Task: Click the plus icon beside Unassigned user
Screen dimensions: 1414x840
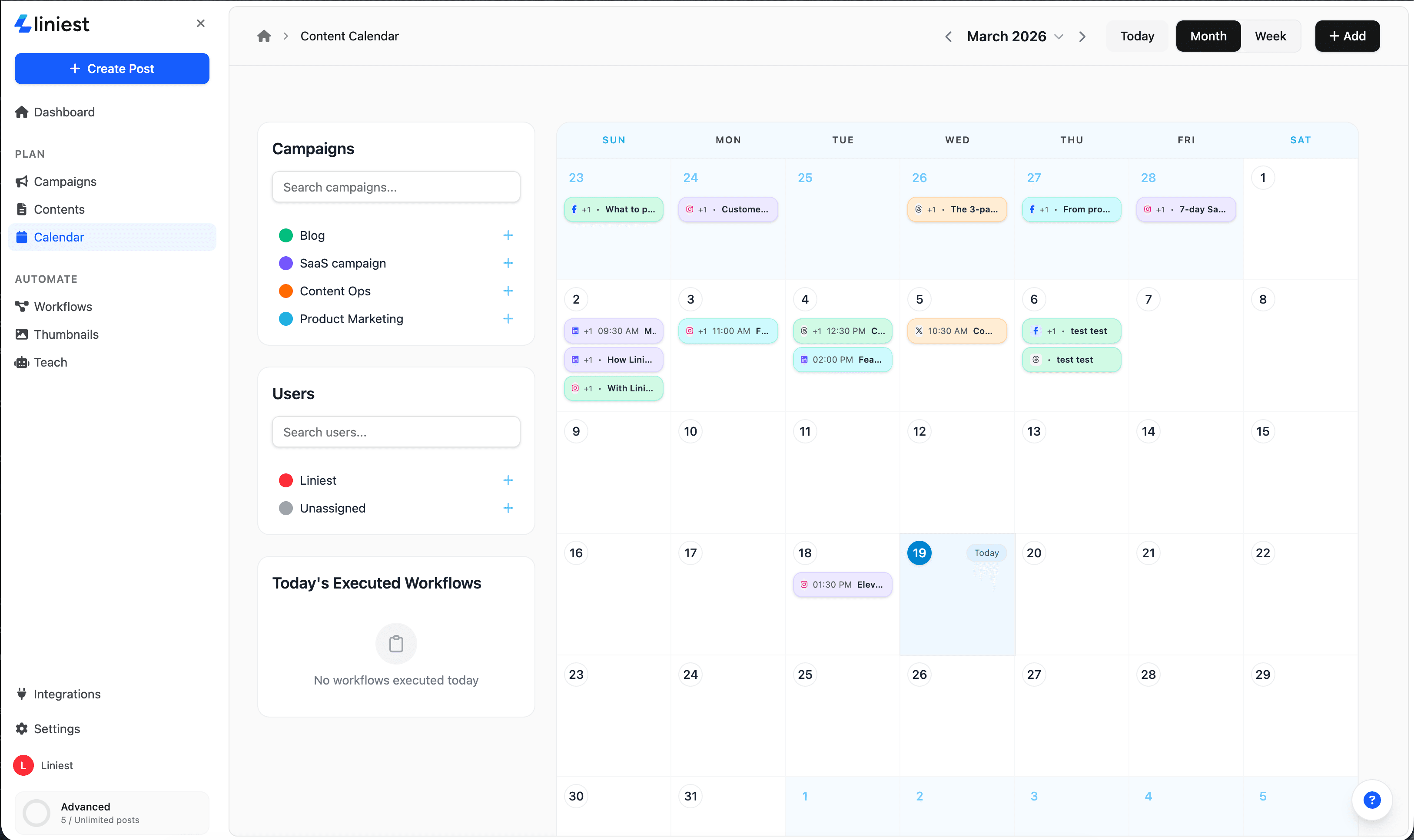Action: (x=508, y=508)
